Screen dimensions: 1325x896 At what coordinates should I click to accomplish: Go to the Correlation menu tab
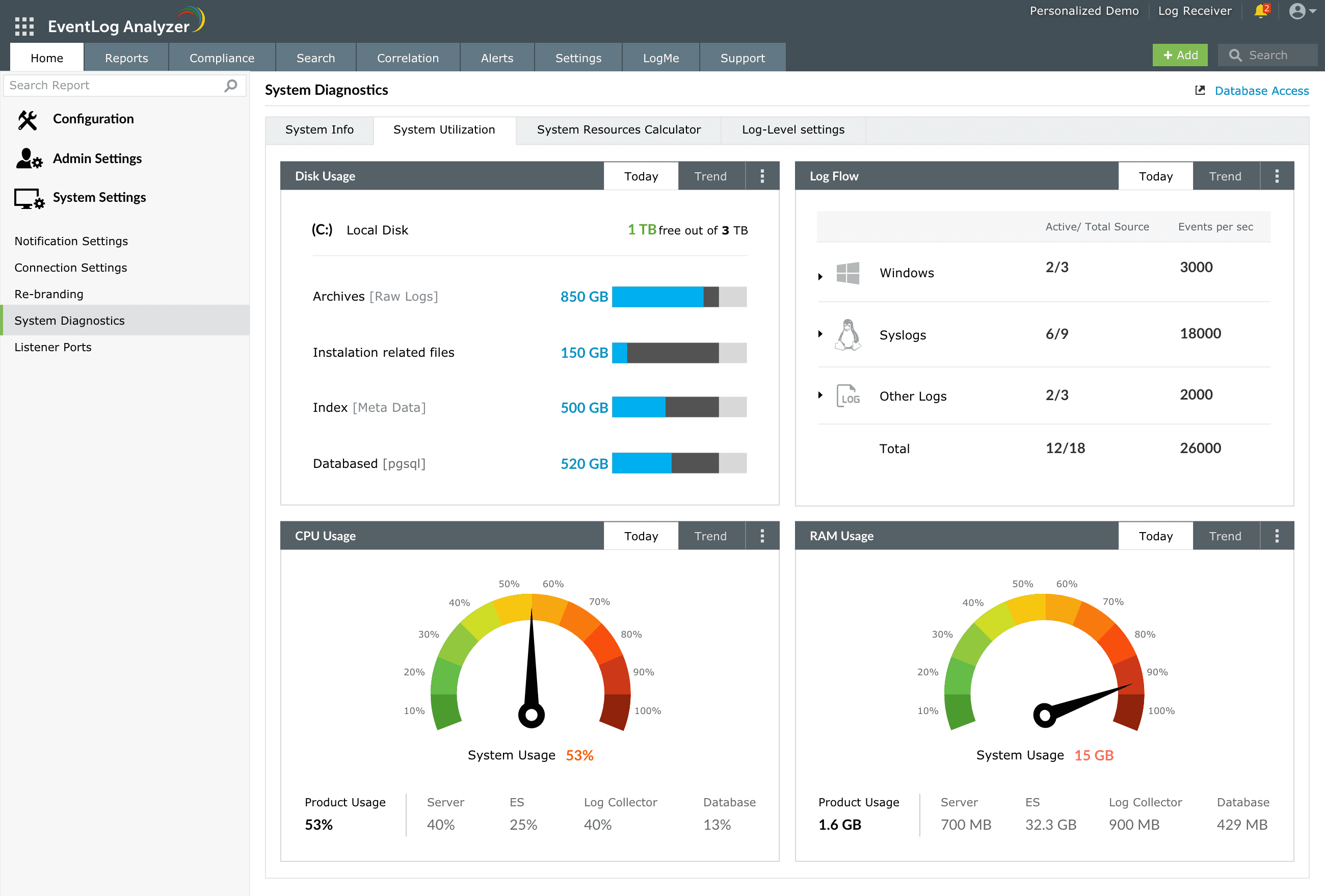[x=408, y=58]
